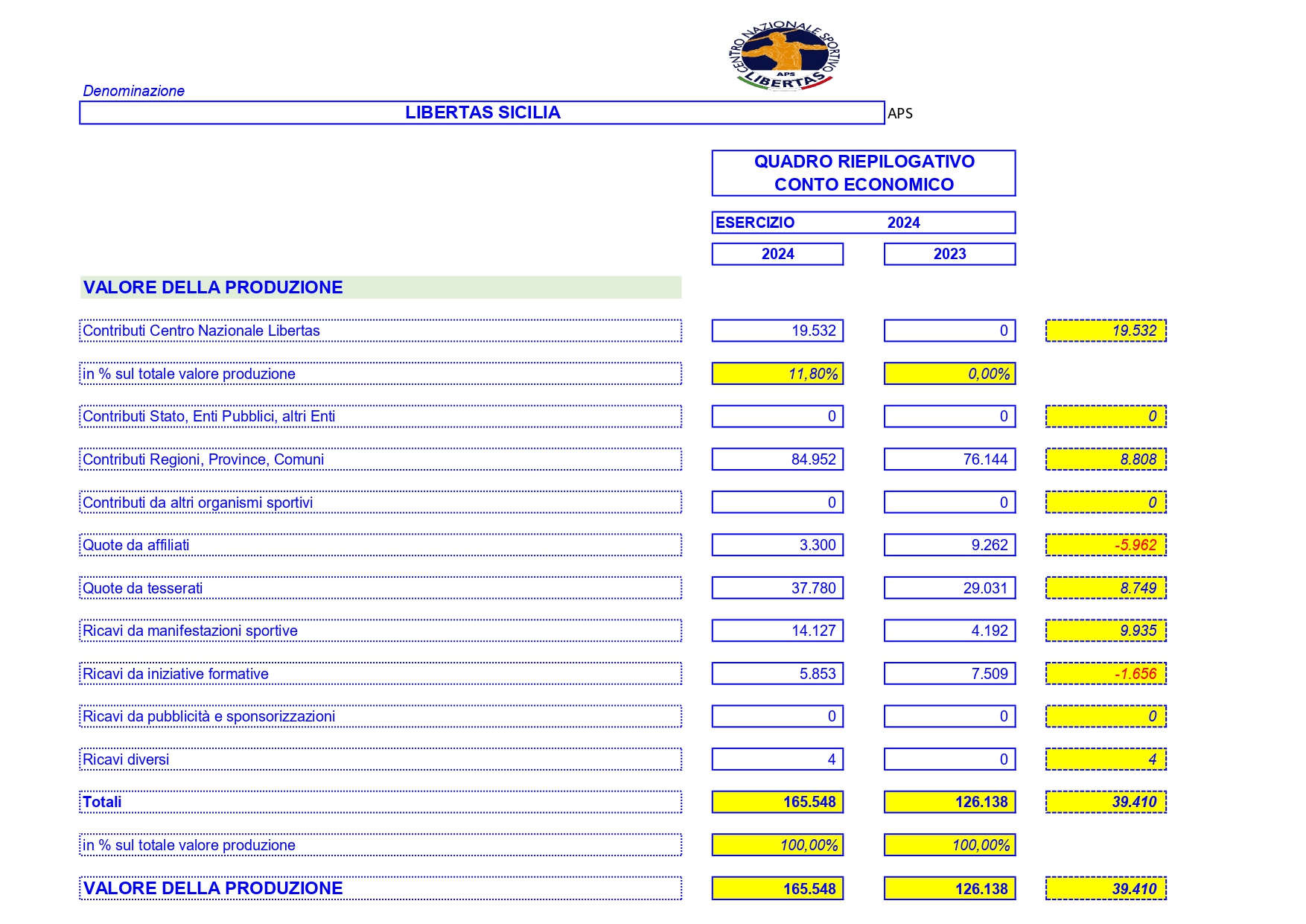Select the Totali difference value 39.410

[x=1106, y=802]
